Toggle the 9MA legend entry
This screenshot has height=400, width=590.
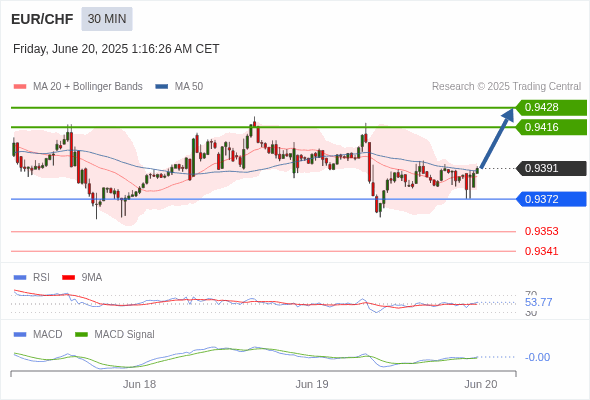pyautogui.click(x=82, y=277)
